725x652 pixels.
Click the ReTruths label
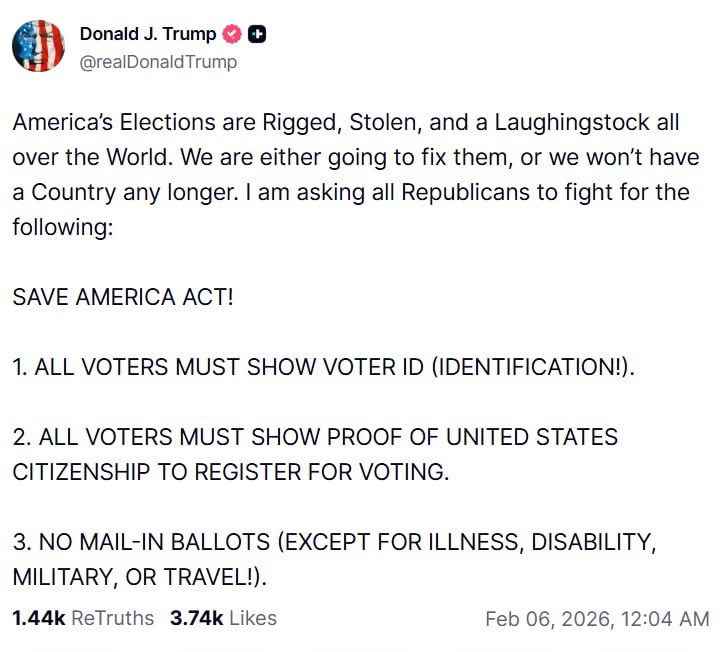[112, 618]
